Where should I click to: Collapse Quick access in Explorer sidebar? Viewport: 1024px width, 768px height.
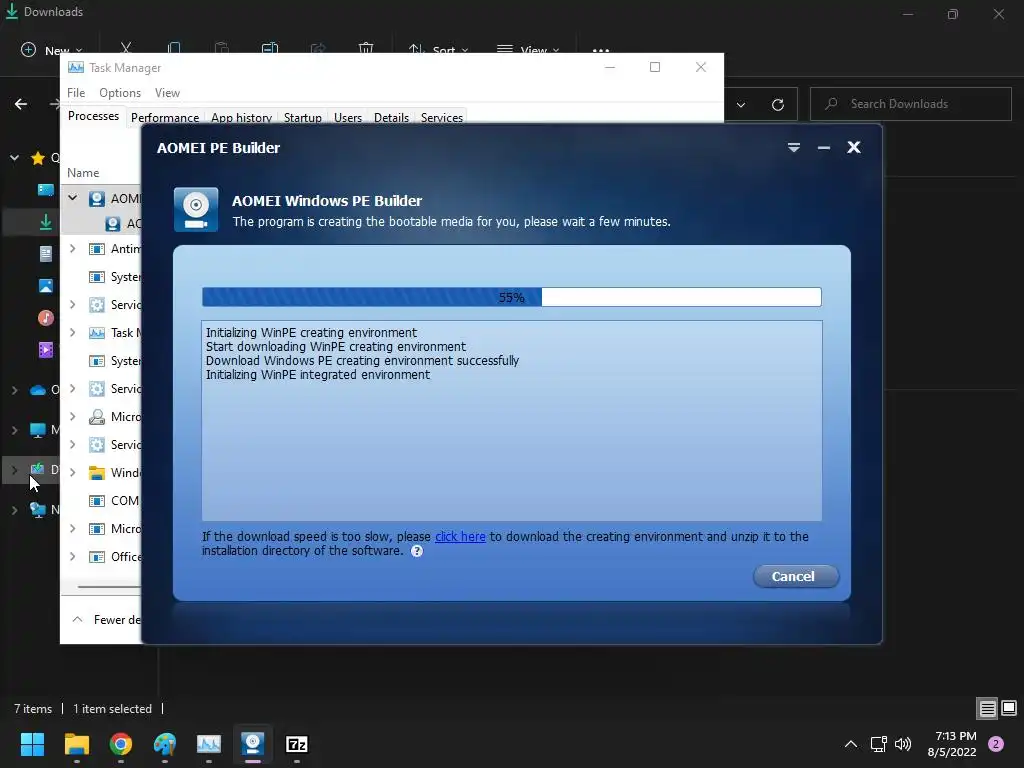pos(14,157)
